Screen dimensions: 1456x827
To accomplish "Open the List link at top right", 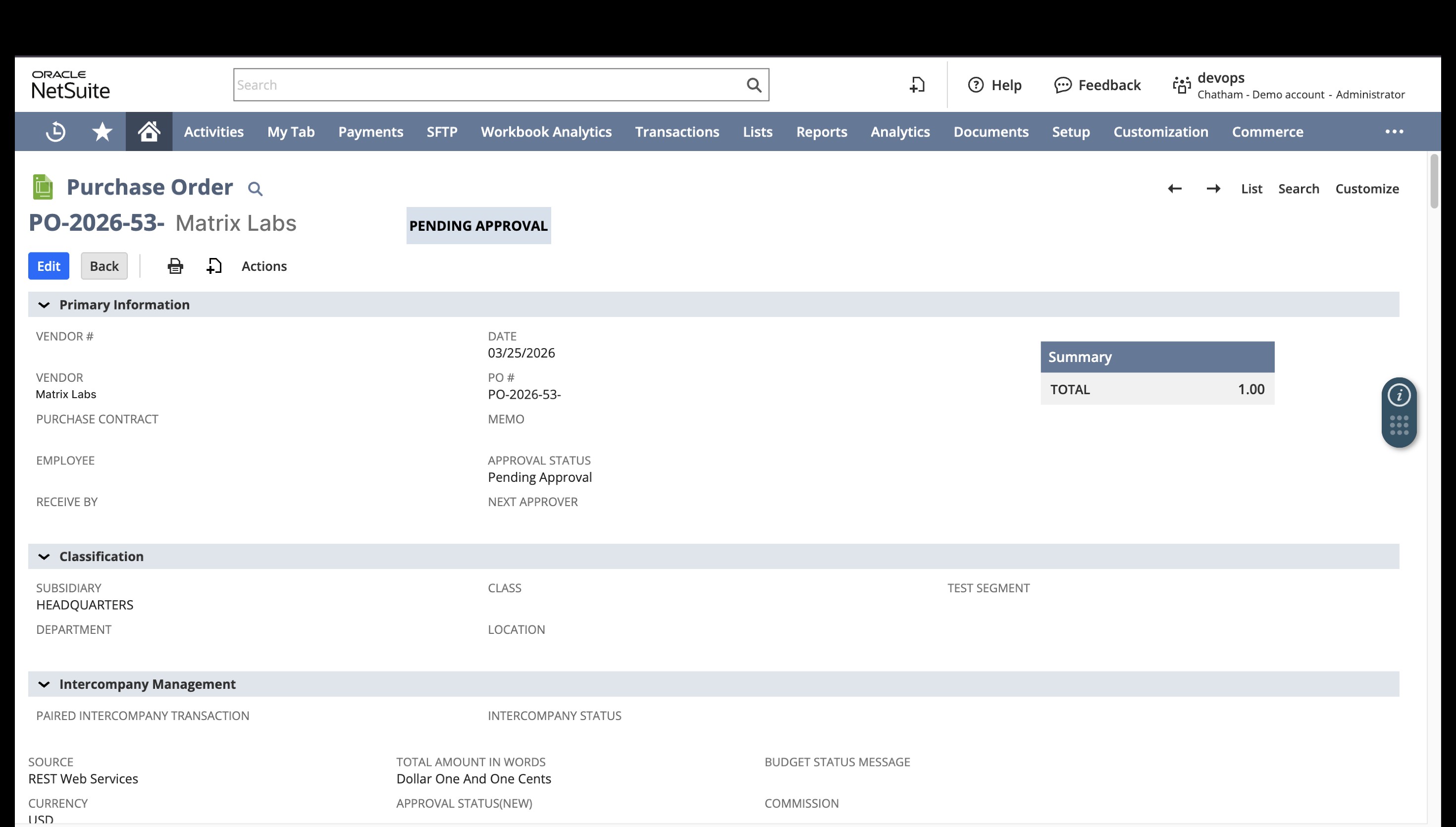I will pos(1251,189).
